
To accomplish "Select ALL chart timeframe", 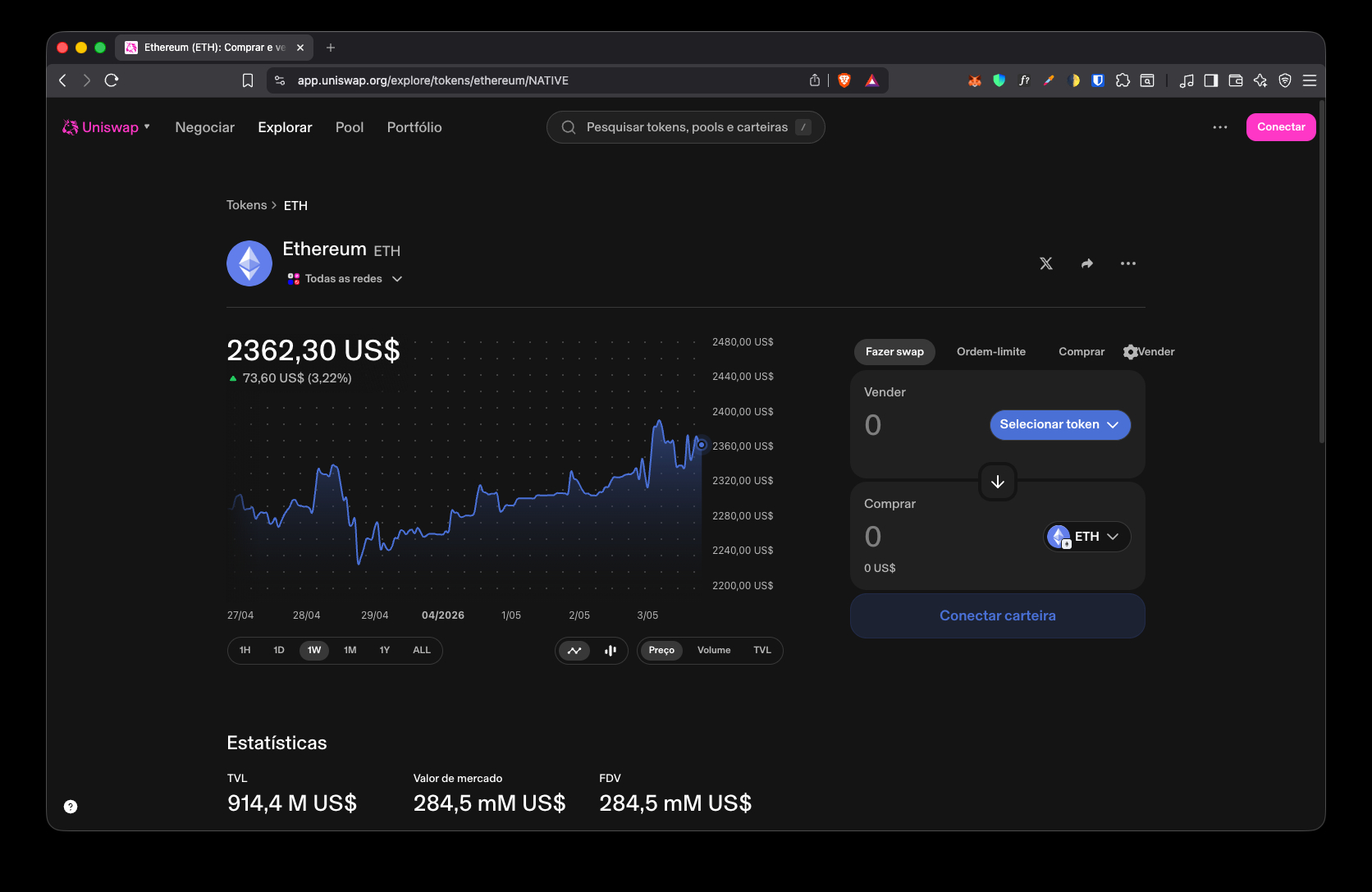I will point(422,651).
